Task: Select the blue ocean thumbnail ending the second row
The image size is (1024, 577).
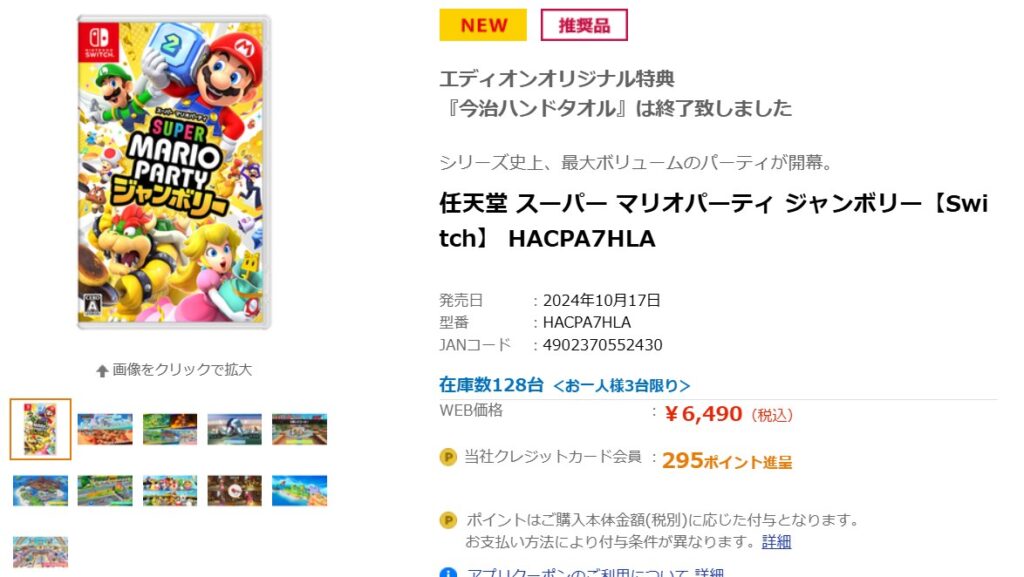Action: click(300, 490)
